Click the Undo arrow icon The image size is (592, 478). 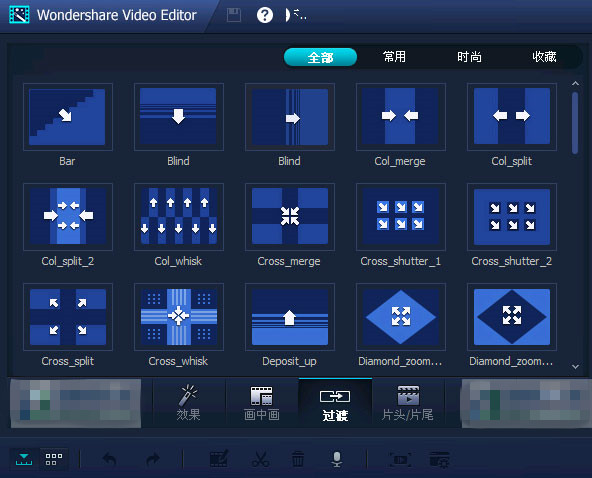tap(109, 459)
